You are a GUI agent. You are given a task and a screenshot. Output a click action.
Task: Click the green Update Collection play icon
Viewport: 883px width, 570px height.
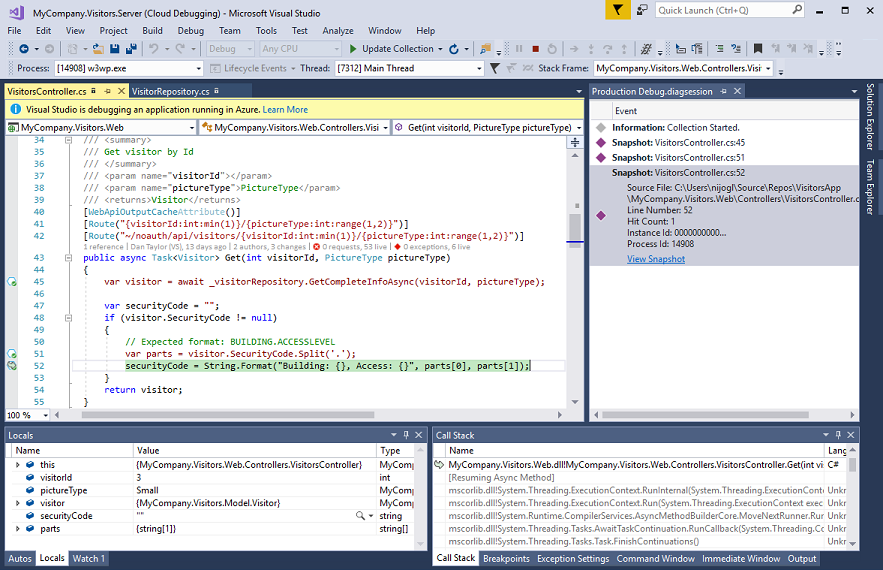(353, 49)
